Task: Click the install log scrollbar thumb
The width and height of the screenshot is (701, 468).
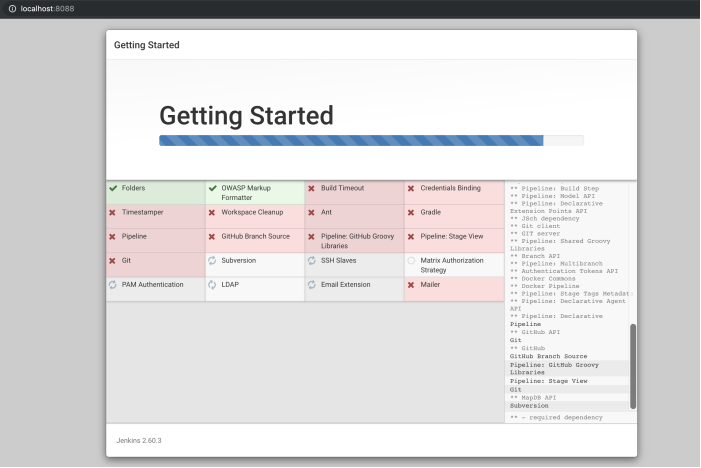Action: 633,367
